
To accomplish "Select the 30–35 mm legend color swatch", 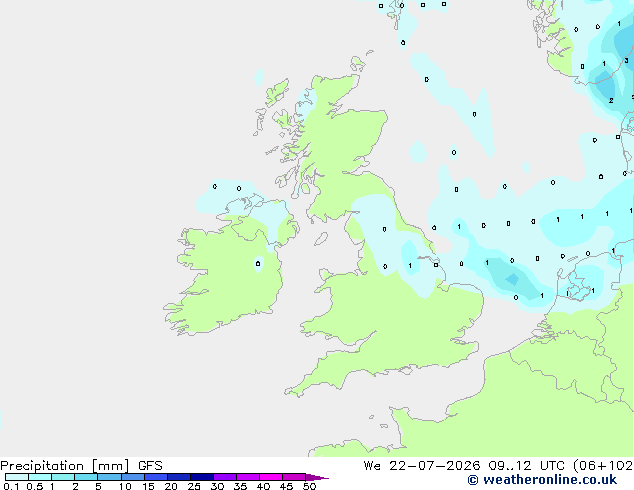I will coord(225,477).
